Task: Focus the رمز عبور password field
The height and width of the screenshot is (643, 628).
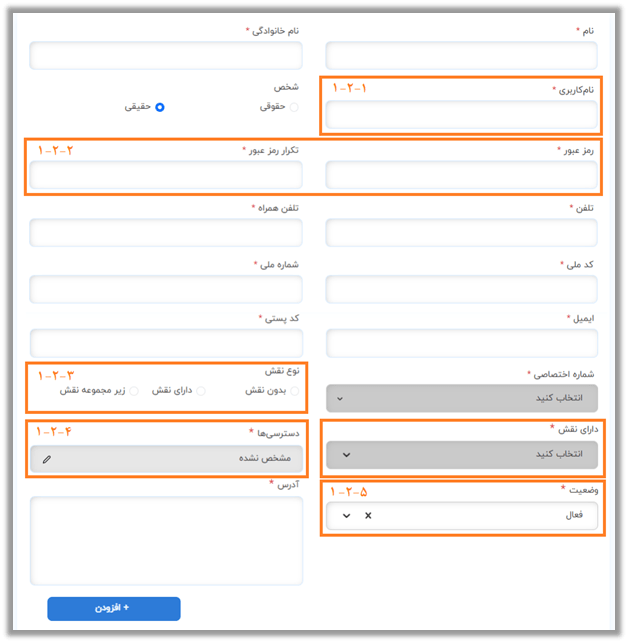Action: tap(462, 175)
